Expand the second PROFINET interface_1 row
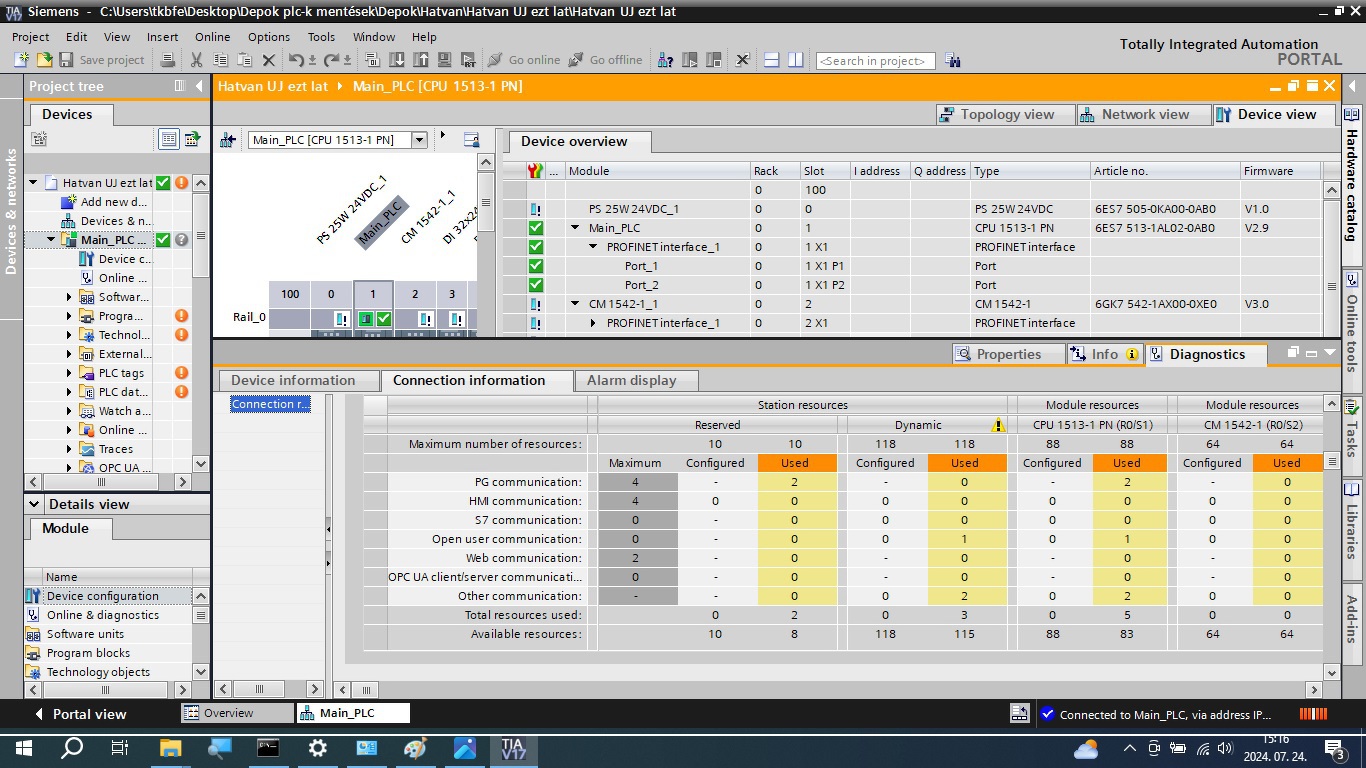This screenshot has height=768, width=1366. click(x=593, y=323)
